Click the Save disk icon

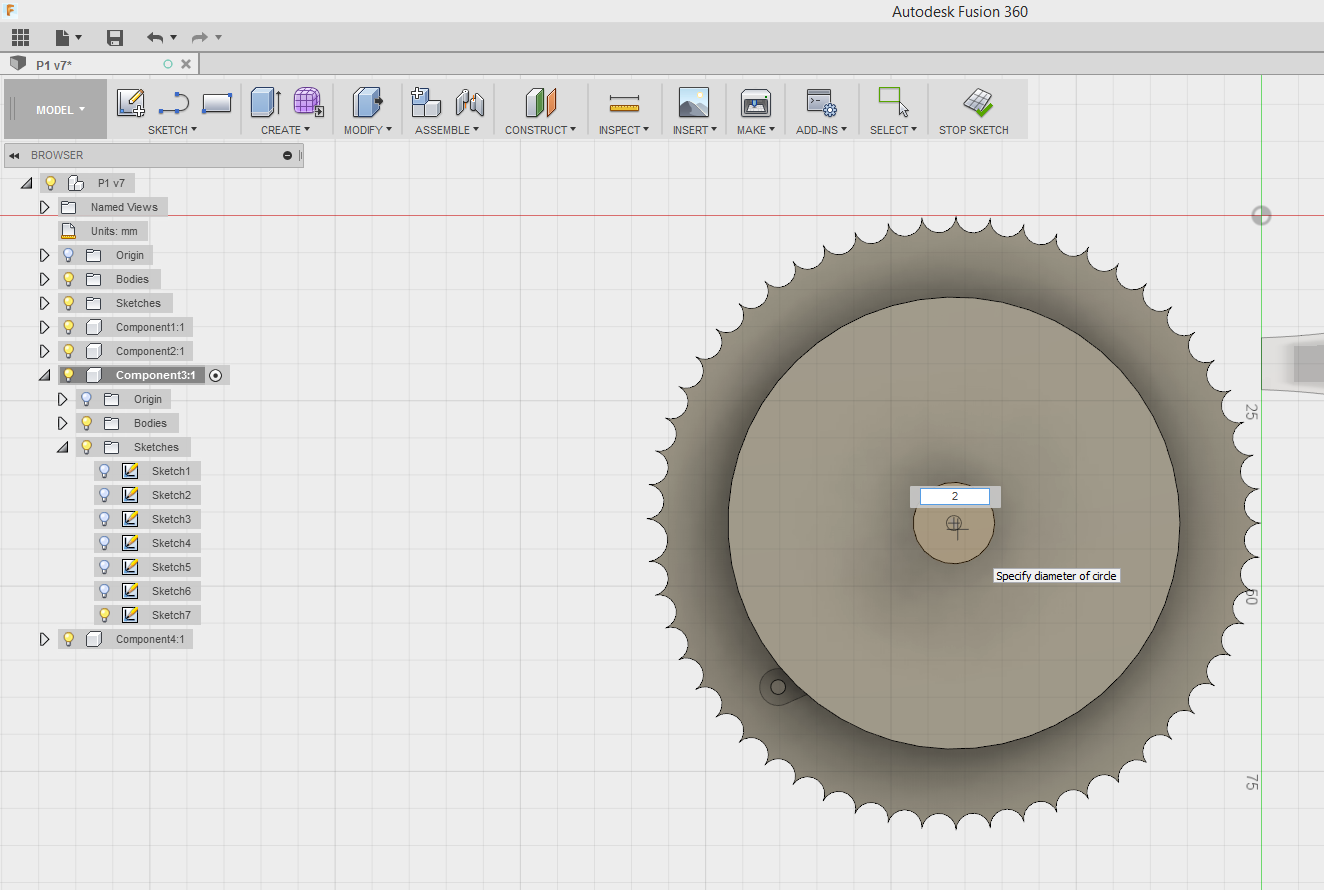(115, 38)
